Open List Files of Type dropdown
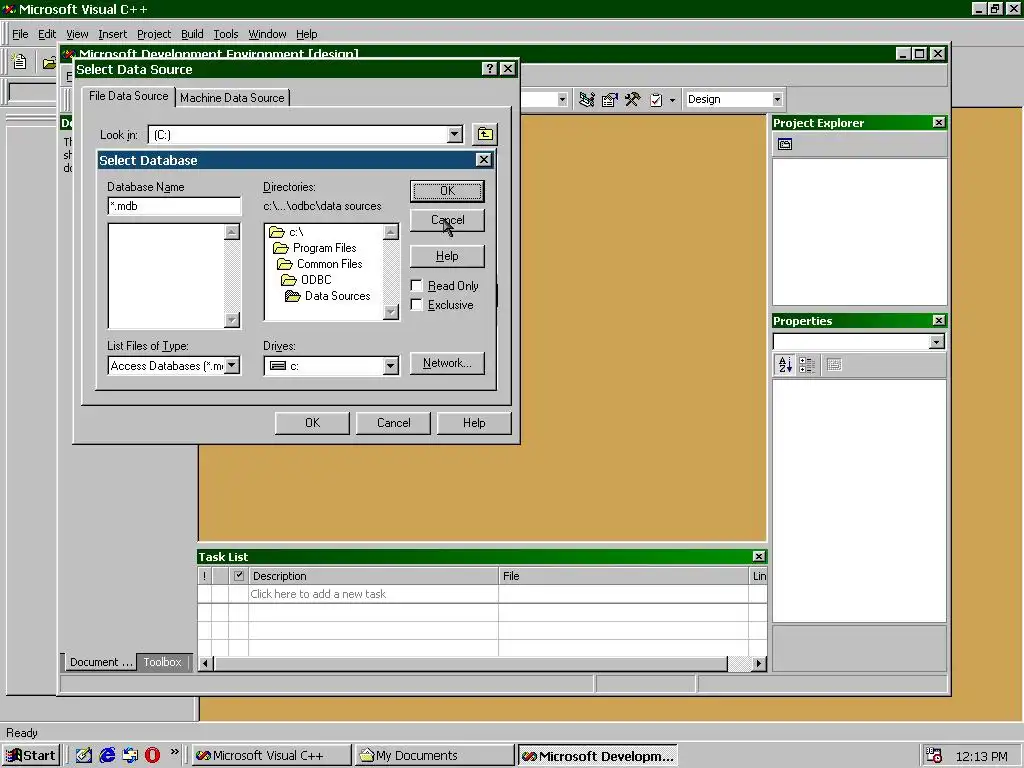This screenshot has height=768, width=1024. [232, 365]
